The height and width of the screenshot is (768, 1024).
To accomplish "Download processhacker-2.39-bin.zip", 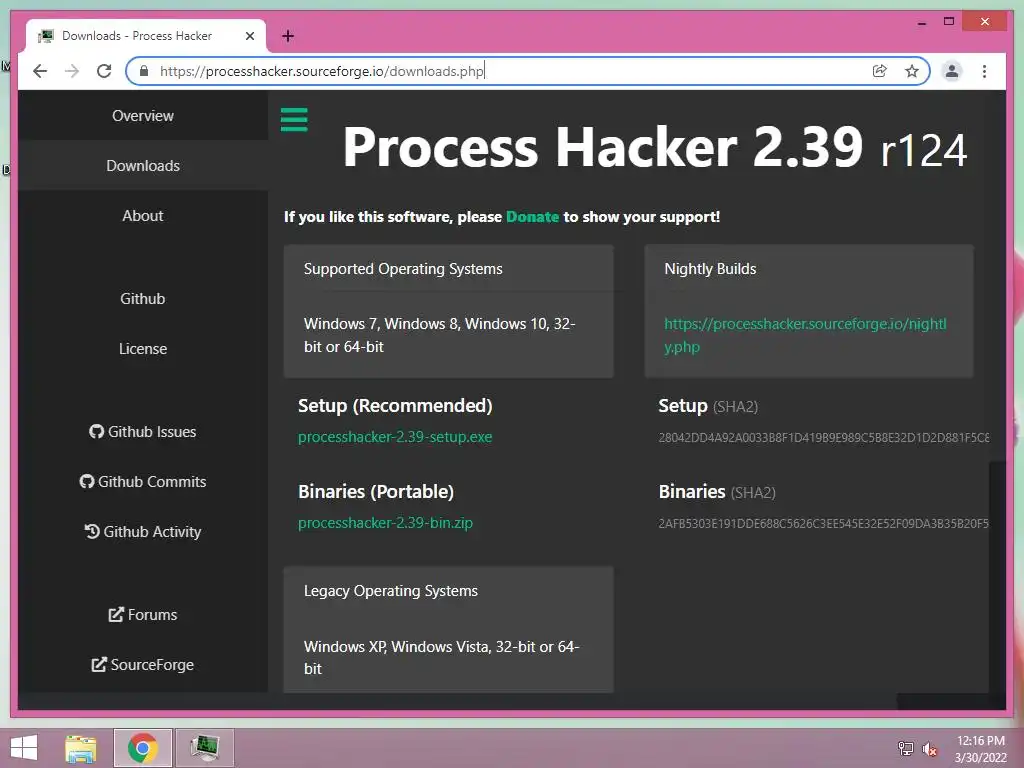I will pyautogui.click(x=385, y=523).
